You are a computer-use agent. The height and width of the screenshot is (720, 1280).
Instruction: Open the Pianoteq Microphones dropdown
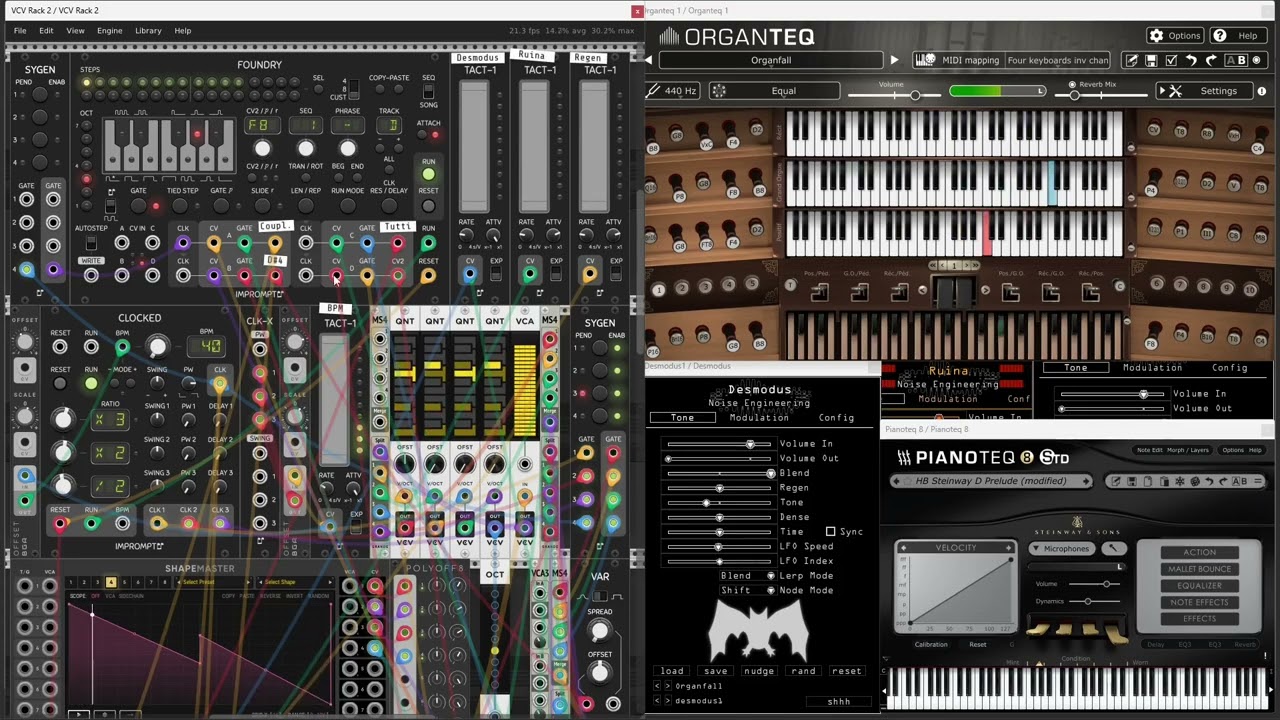(1062, 548)
